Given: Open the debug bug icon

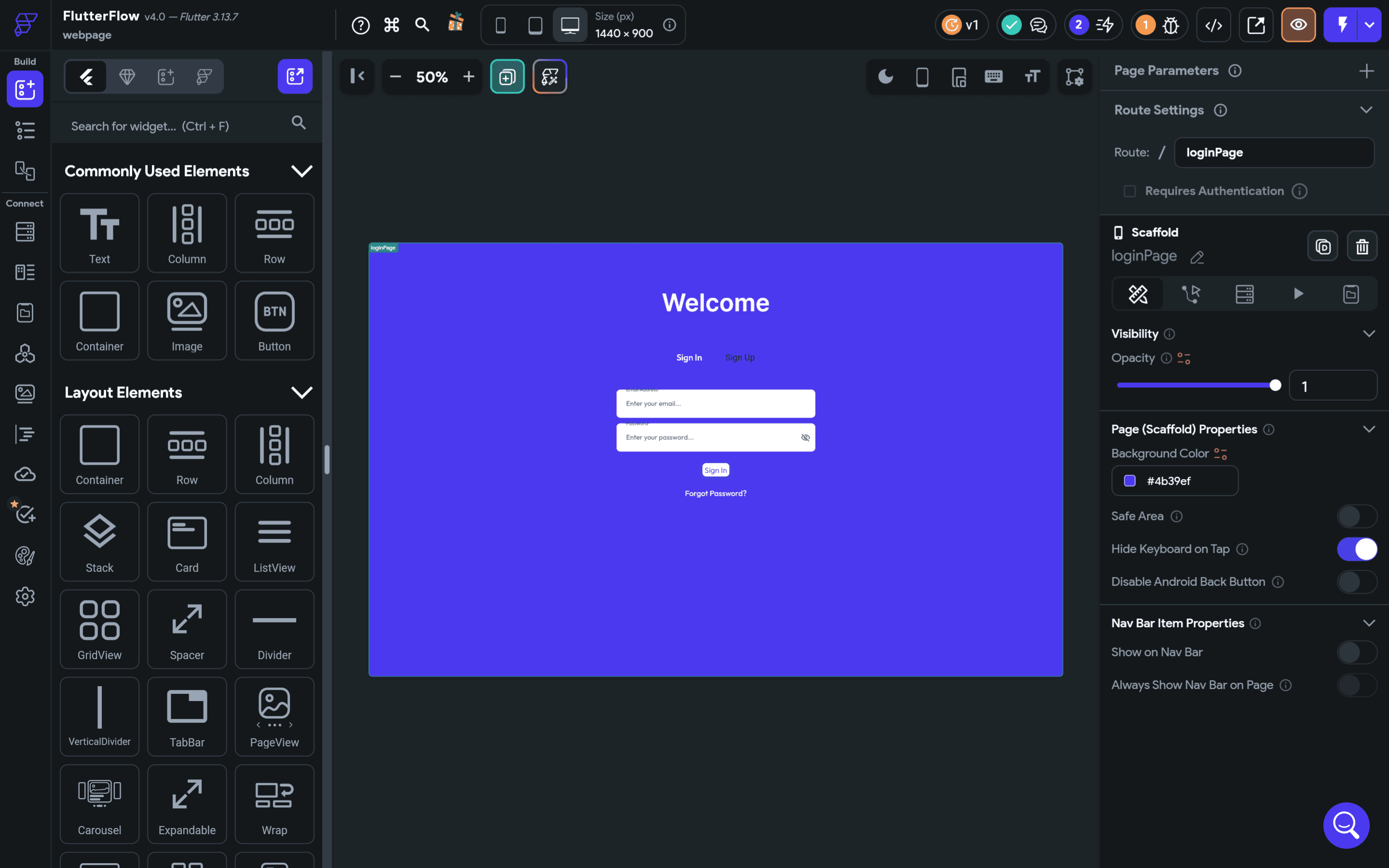Looking at the screenshot, I should click(1171, 25).
